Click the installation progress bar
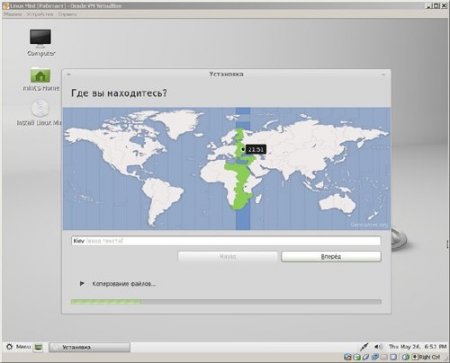This screenshot has height=363, width=450. [226, 302]
